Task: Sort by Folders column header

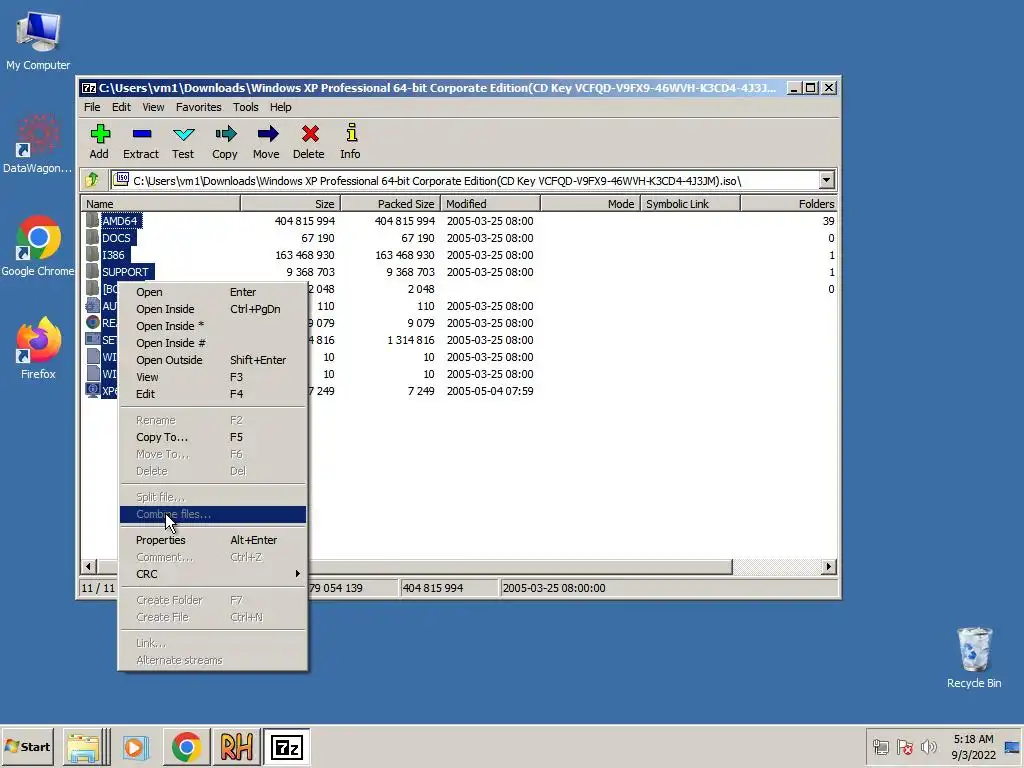Action: pos(789,204)
